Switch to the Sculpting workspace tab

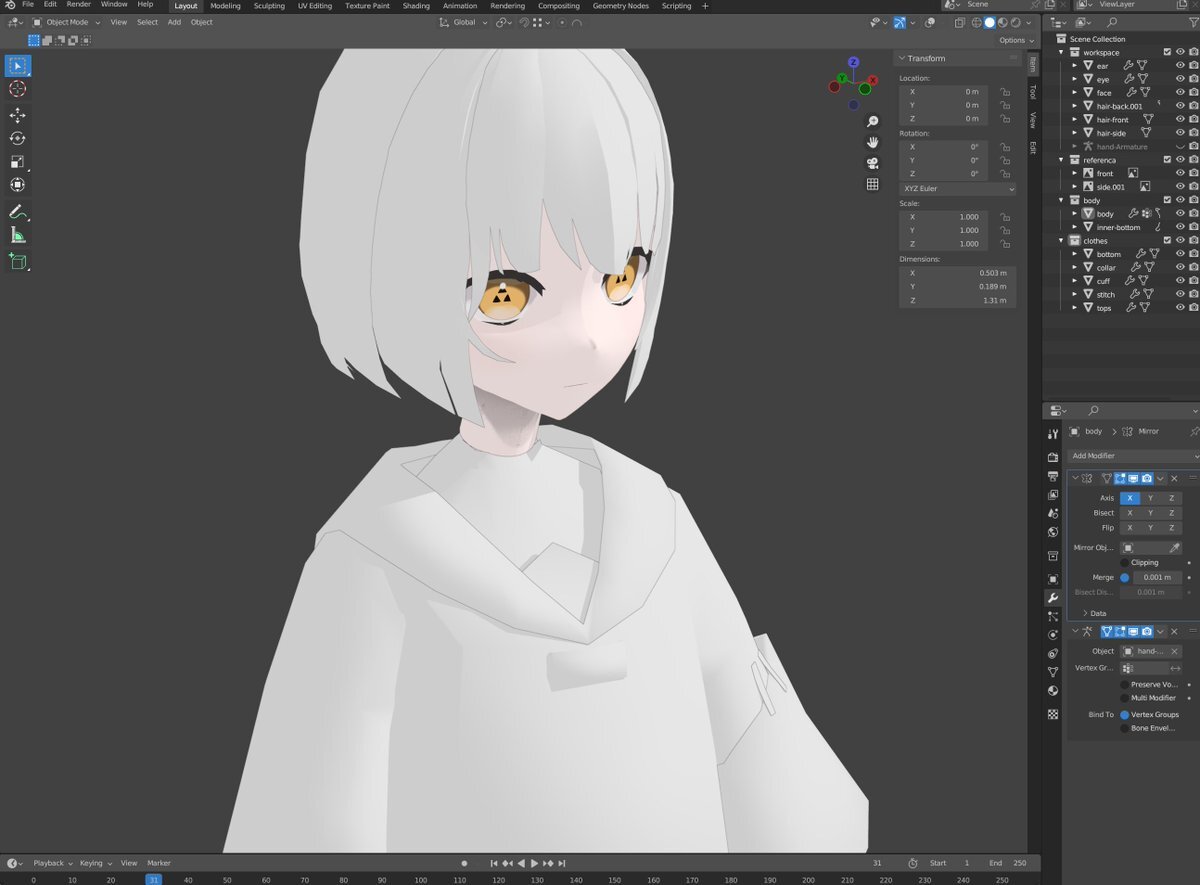click(x=268, y=6)
